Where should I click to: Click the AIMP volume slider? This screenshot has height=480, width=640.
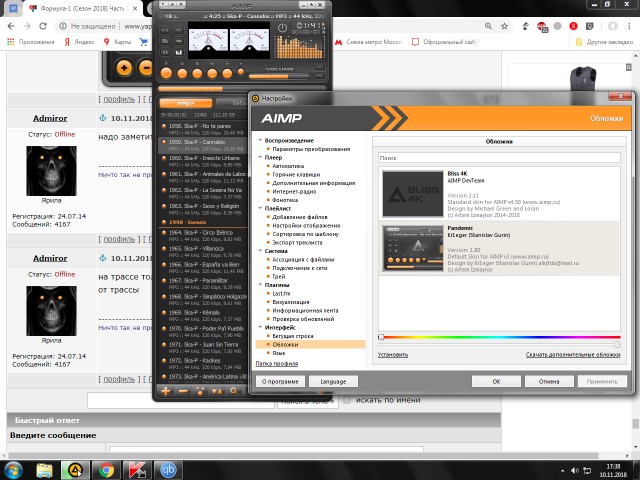279,76
